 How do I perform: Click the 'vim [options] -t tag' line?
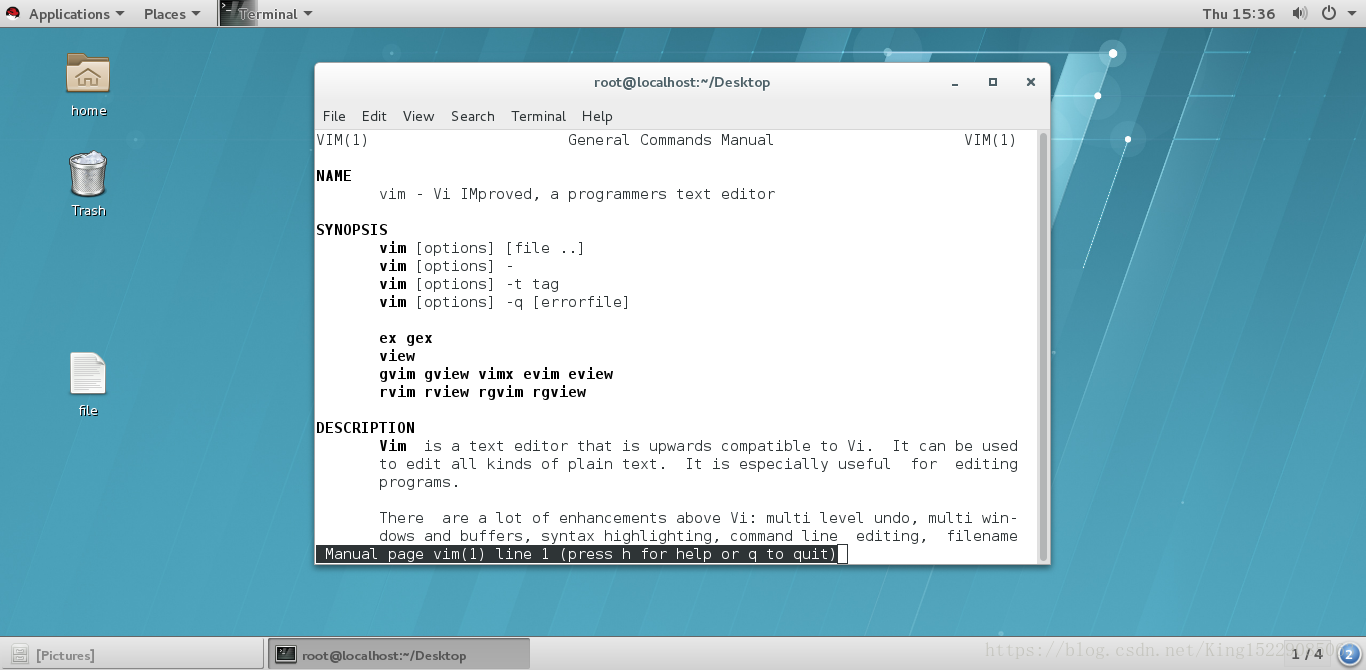click(469, 284)
